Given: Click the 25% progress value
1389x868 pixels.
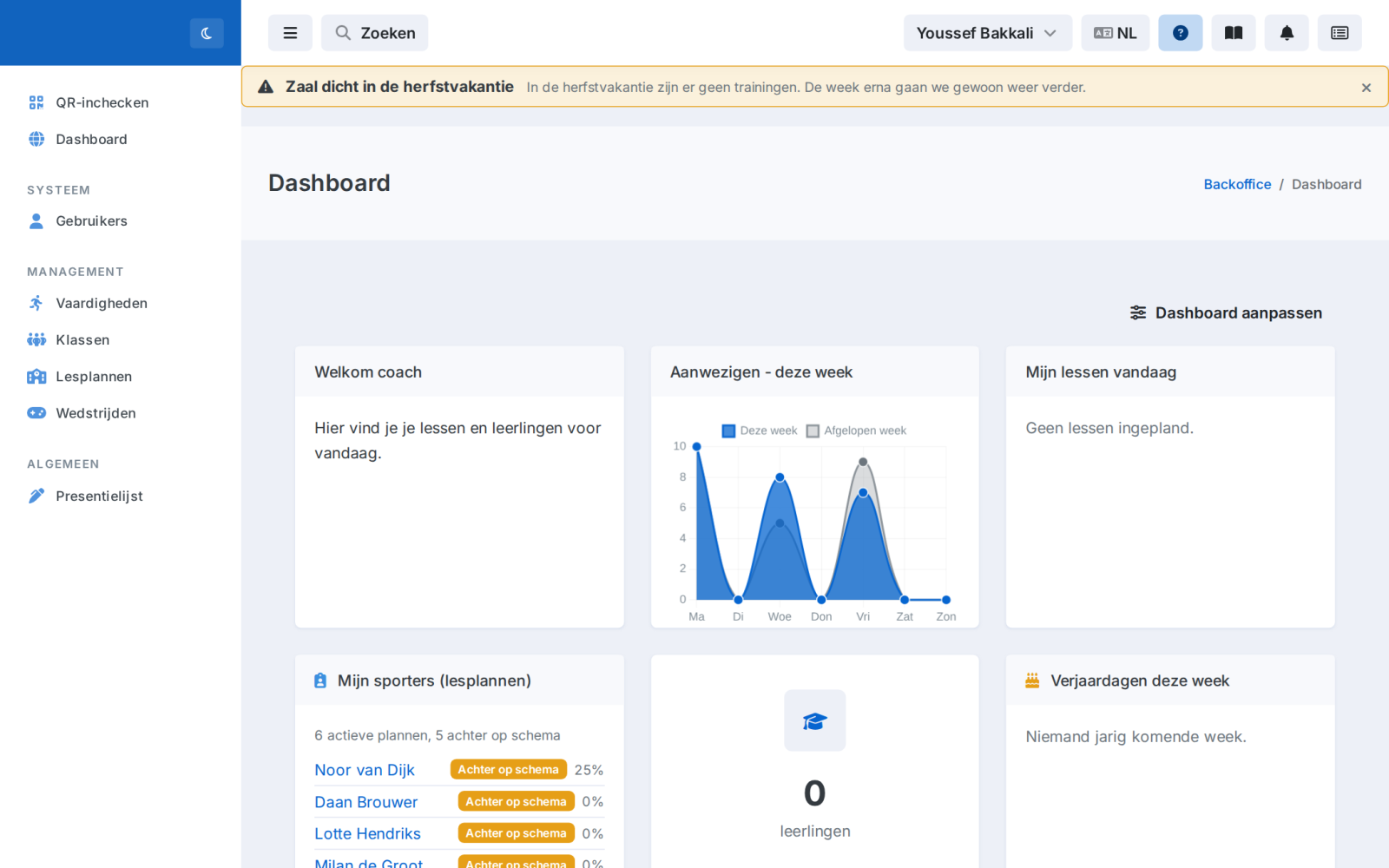Looking at the screenshot, I should click(589, 770).
